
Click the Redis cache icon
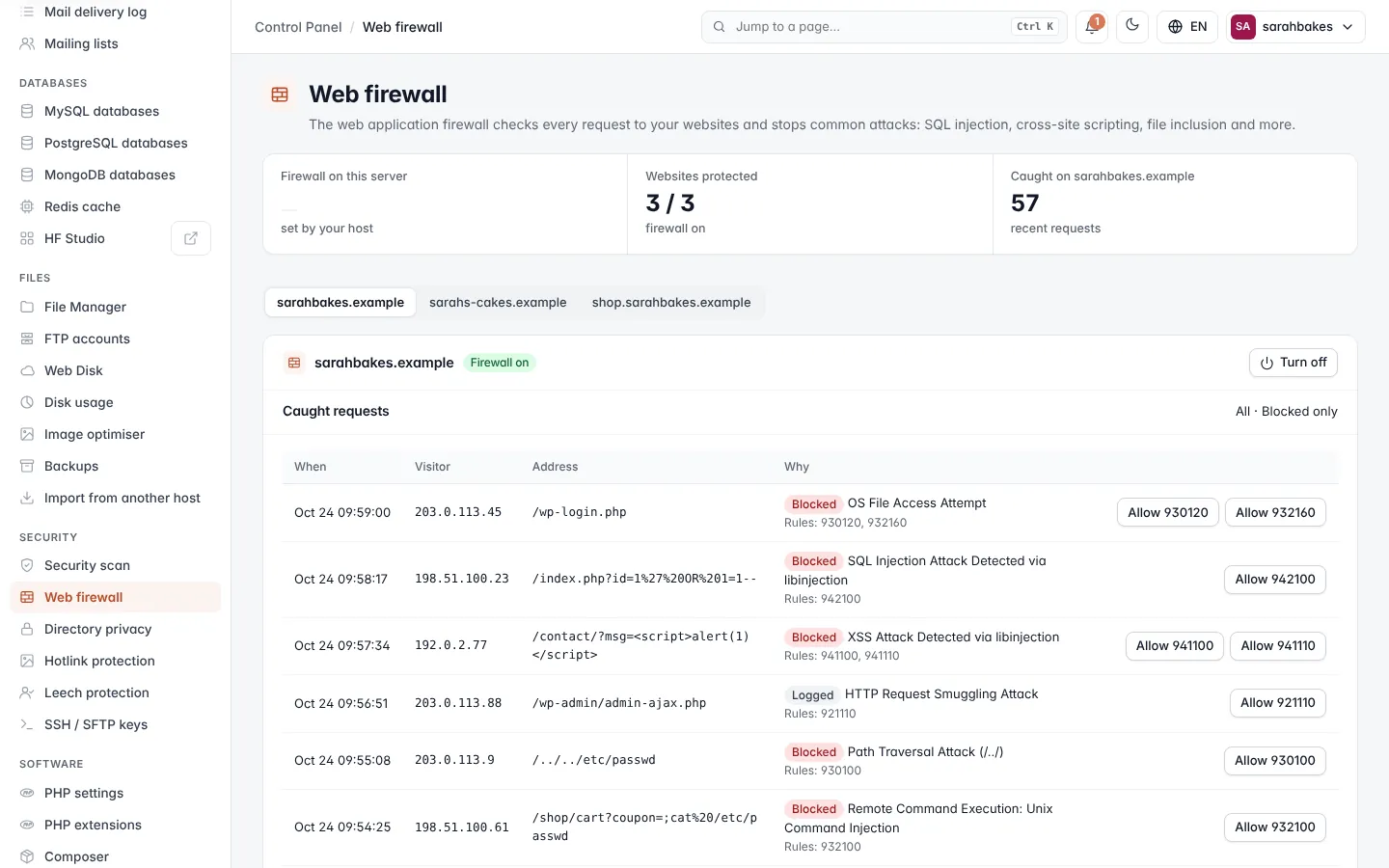(27, 206)
